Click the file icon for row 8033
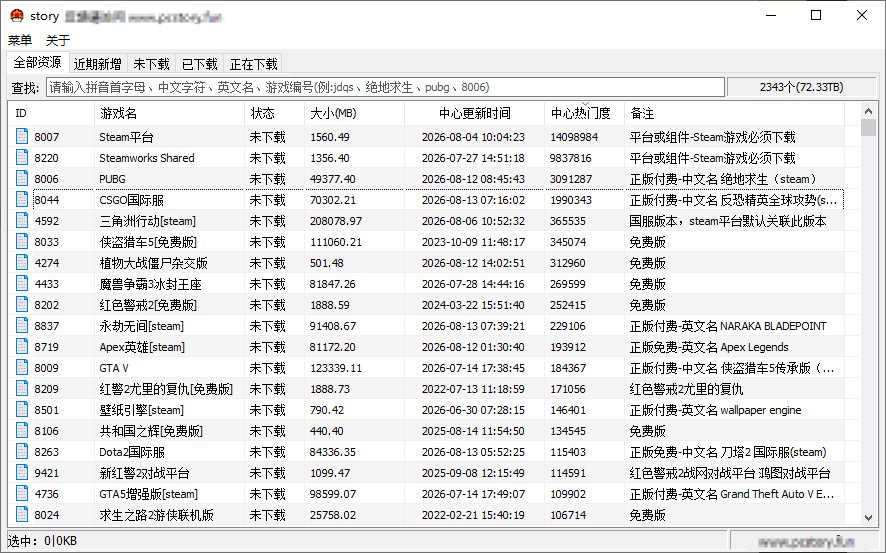The height and width of the screenshot is (553, 886). click(x=22, y=241)
